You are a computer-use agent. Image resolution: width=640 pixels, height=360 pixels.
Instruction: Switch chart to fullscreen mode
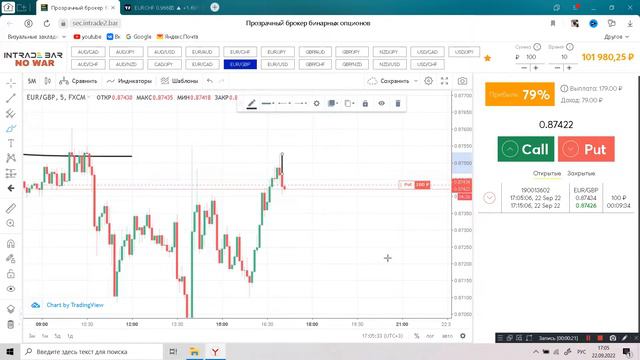444,81
